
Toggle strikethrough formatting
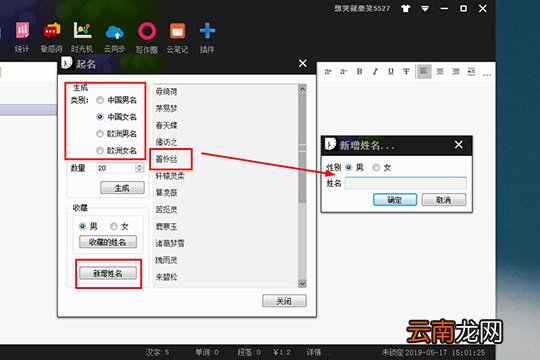click(406, 72)
